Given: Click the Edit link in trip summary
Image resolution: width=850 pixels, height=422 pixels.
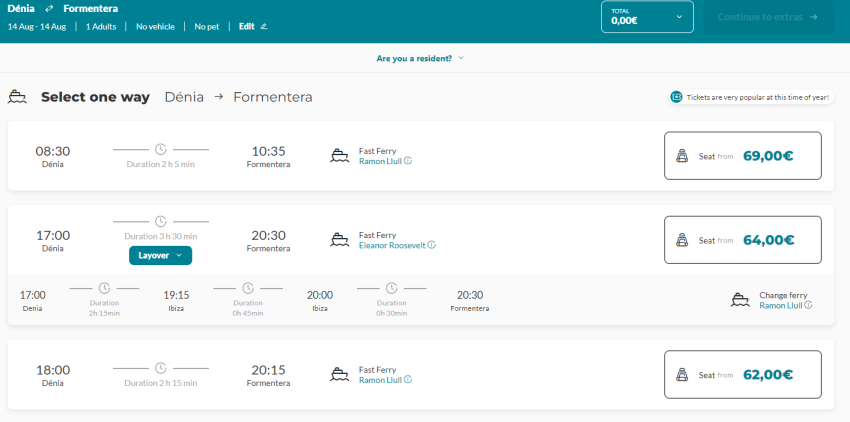Looking at the screenshot, I should pyautogui.click(x=246, y=26).
